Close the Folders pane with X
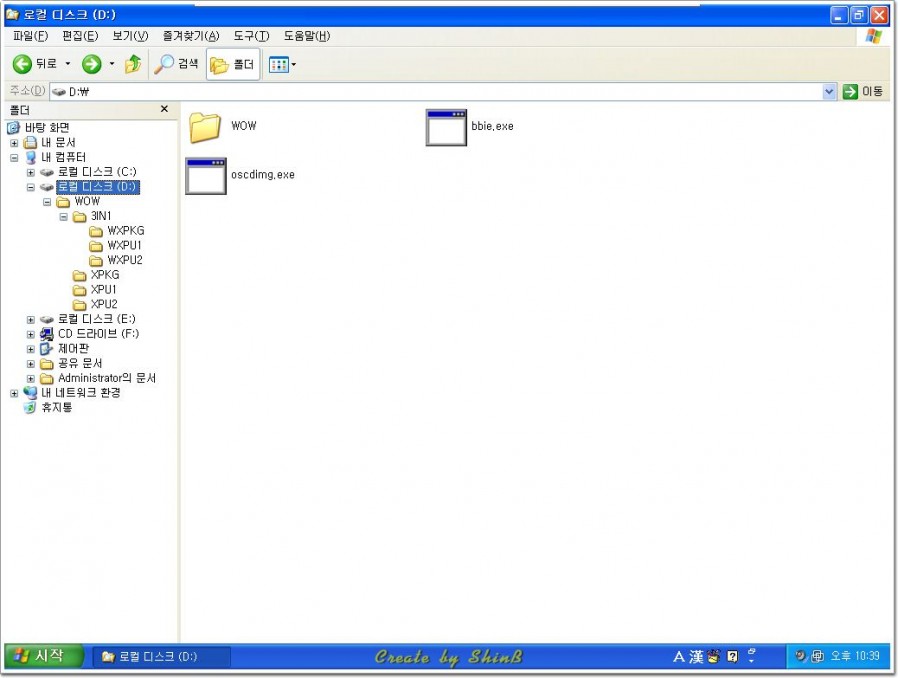900x678 pixels. click(164, 109)
